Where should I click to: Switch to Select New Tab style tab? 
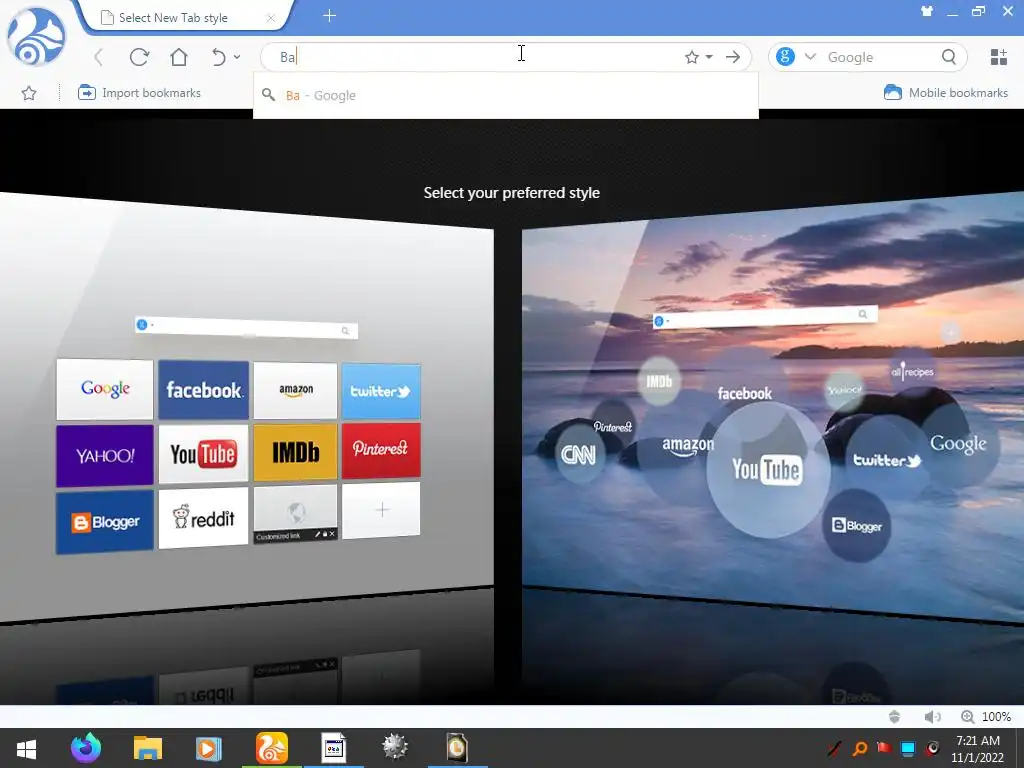(183, 18)
